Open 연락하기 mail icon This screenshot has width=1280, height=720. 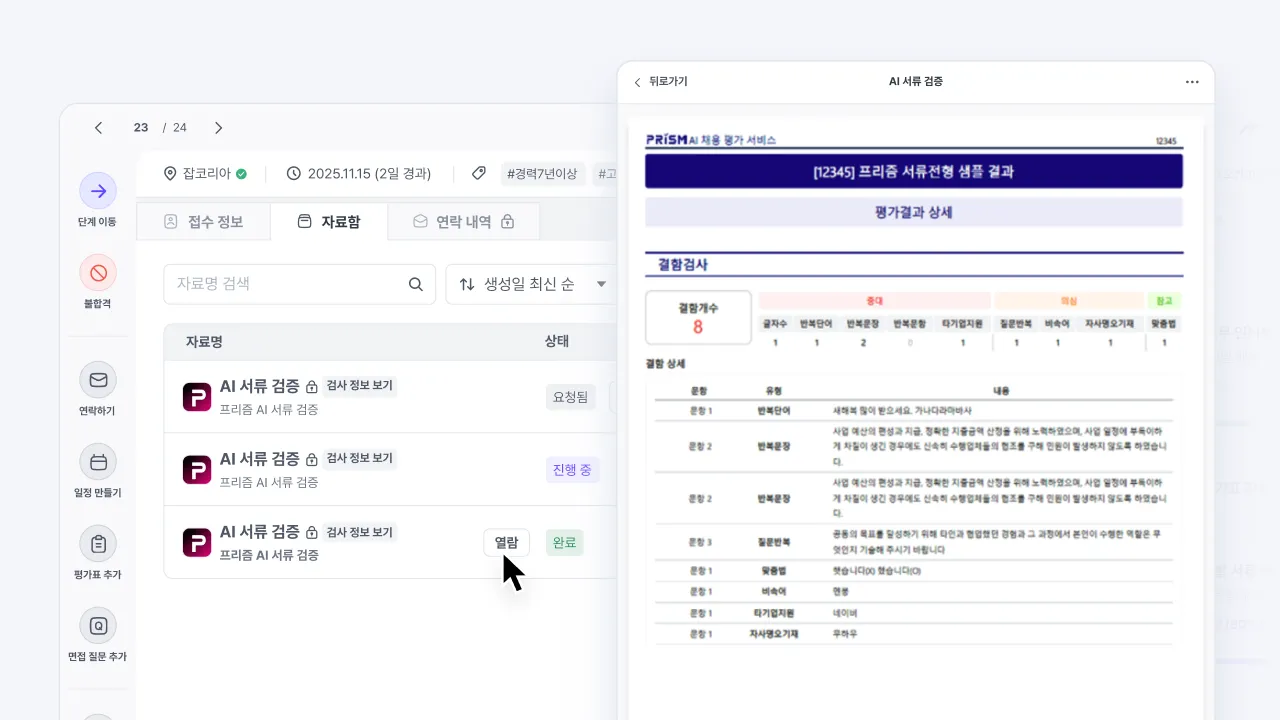click(x=98, y=380)
